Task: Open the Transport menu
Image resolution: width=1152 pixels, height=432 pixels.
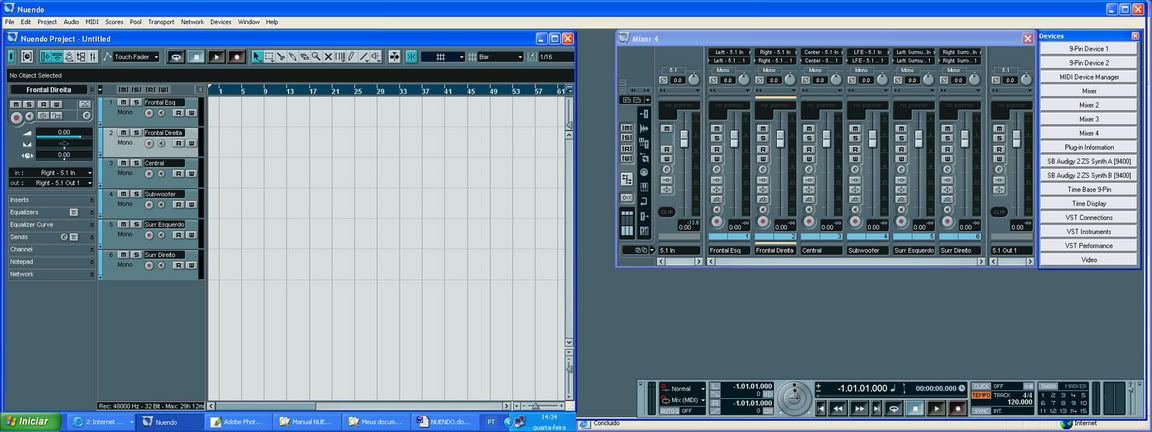Action: point(161,22)
